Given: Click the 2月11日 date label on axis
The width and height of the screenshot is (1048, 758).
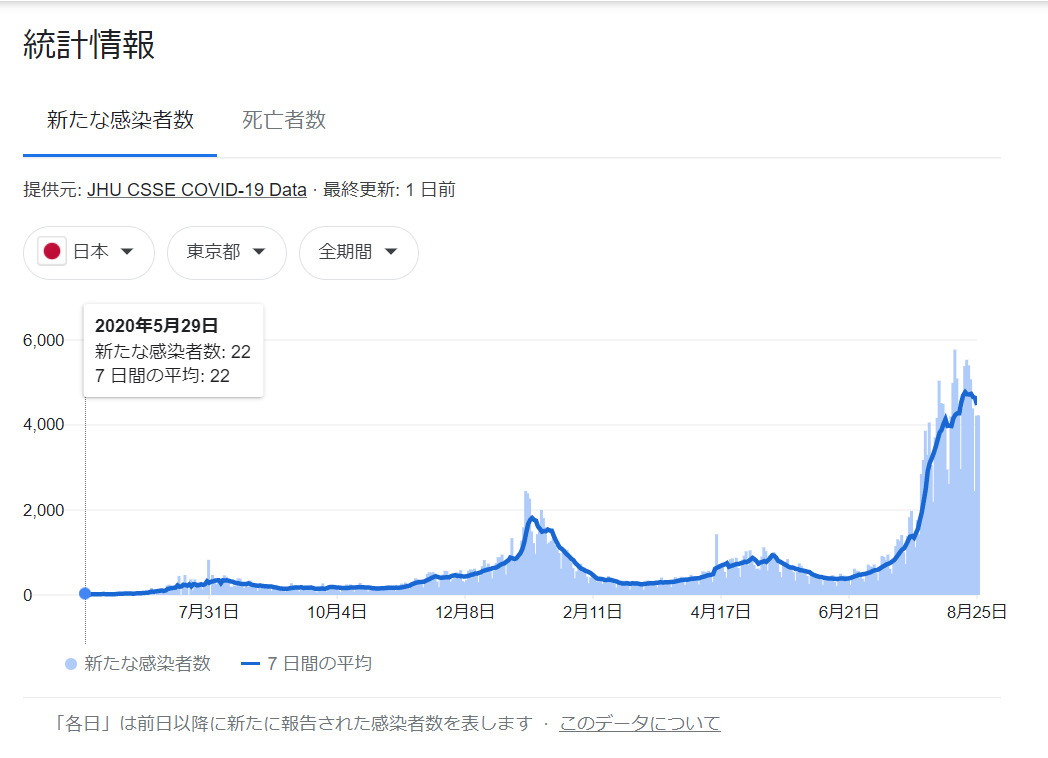Looking at the screenshot, I should [x=593, y=611].
